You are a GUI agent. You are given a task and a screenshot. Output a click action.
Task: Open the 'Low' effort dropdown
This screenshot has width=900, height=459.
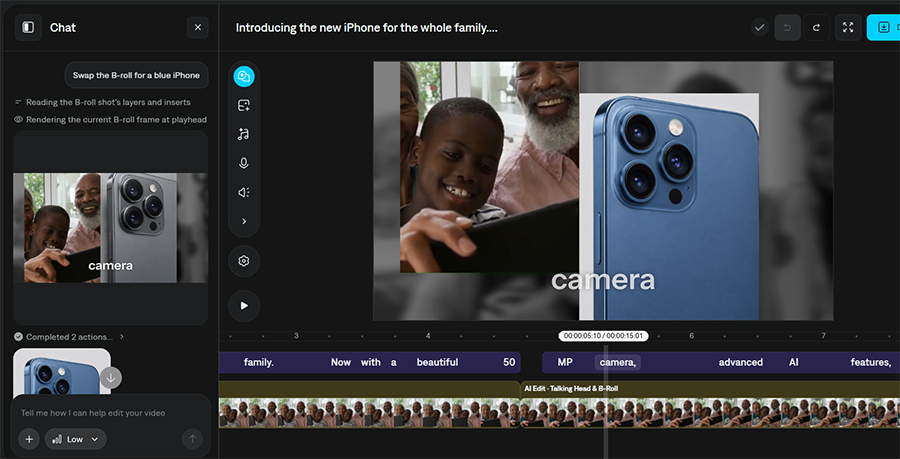(76, 439)
